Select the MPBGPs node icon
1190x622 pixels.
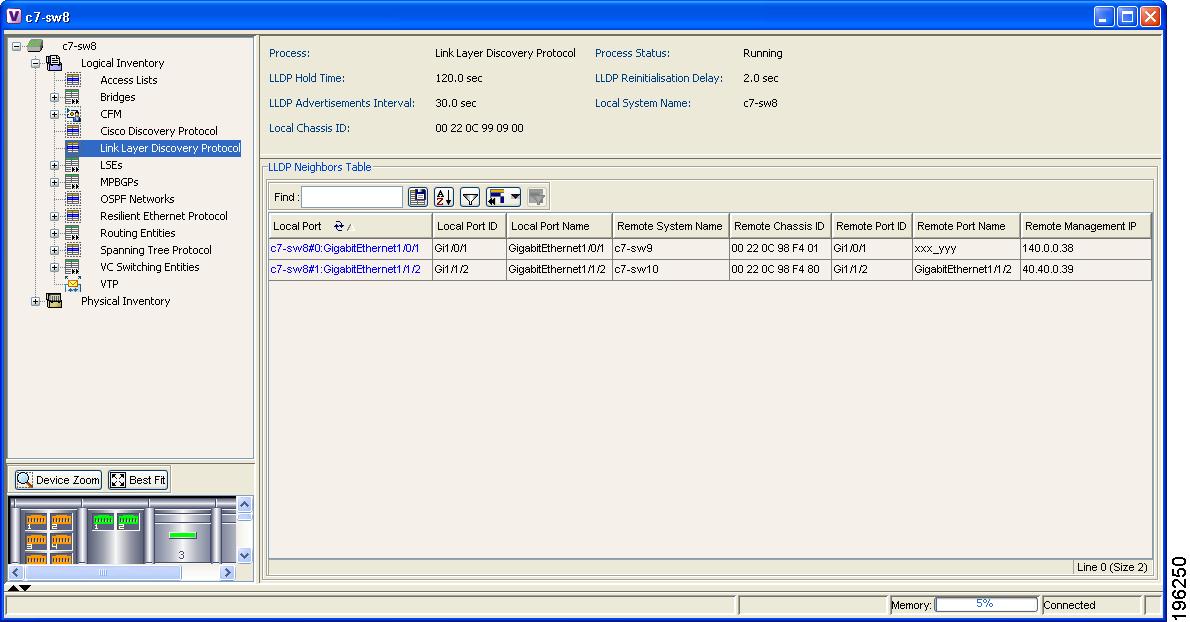click(73, 182)
